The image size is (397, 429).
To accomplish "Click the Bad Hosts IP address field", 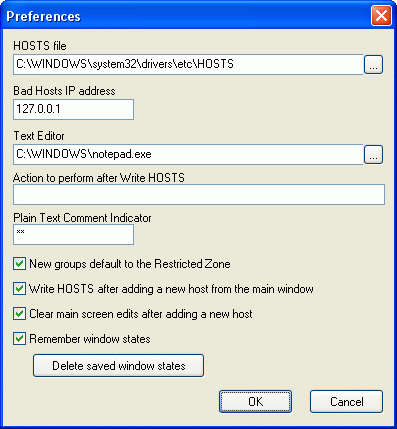I will (x=73, y=109).
